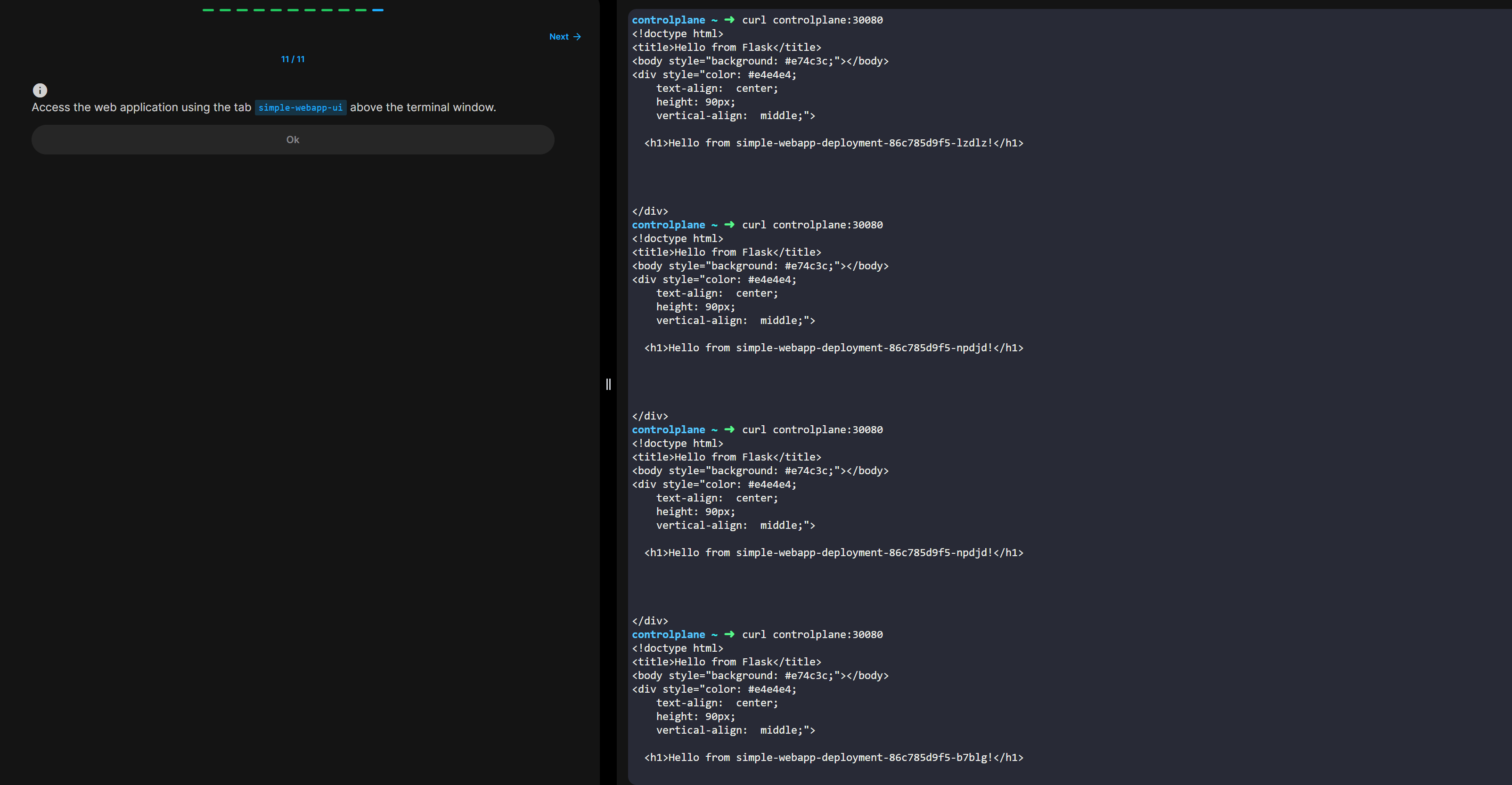
Task: Click the 11 / 11 question counter
Action: (x=292, y=59)
